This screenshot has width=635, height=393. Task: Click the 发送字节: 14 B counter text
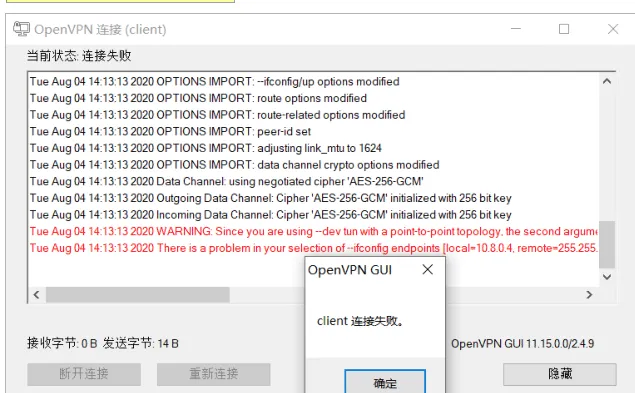[141, 343]
